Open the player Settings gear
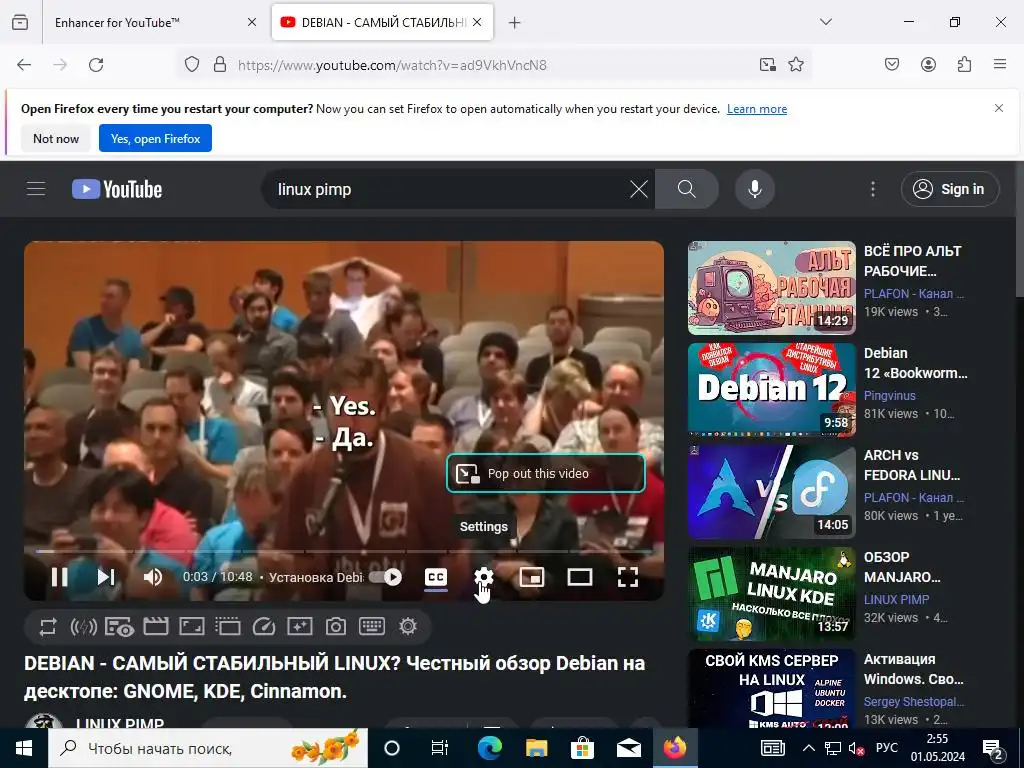The width and height of the screenshot is (1024, 768). click(484, 577)
